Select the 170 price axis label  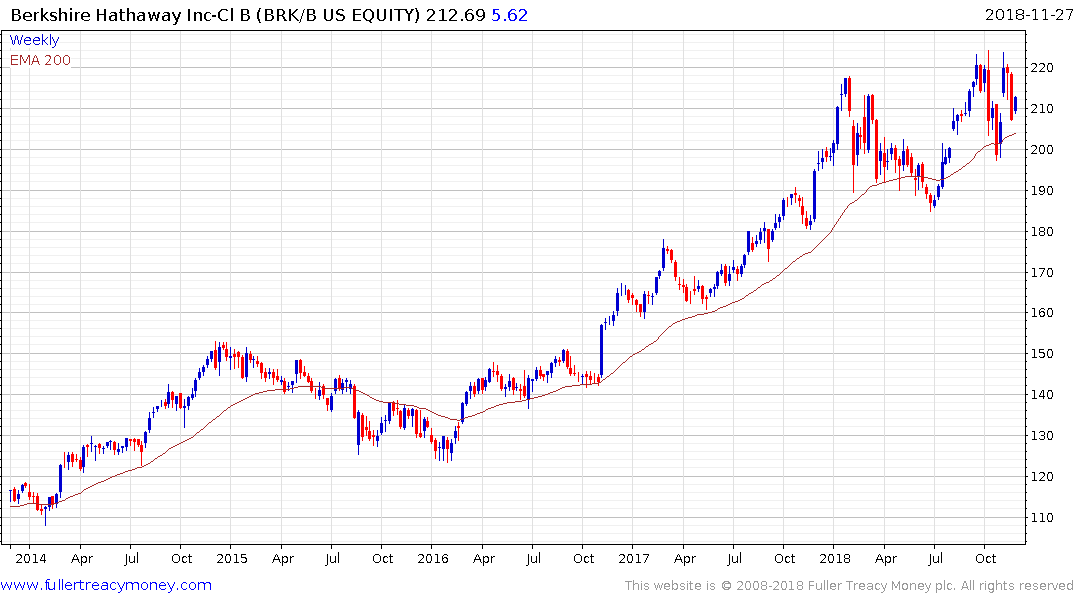pos(1041,272)
